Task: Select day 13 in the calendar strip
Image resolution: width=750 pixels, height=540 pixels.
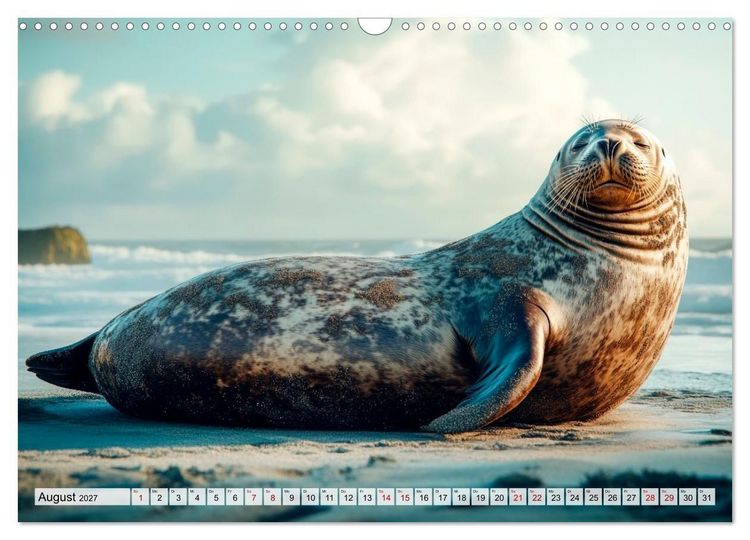Action: click(367, 497)
